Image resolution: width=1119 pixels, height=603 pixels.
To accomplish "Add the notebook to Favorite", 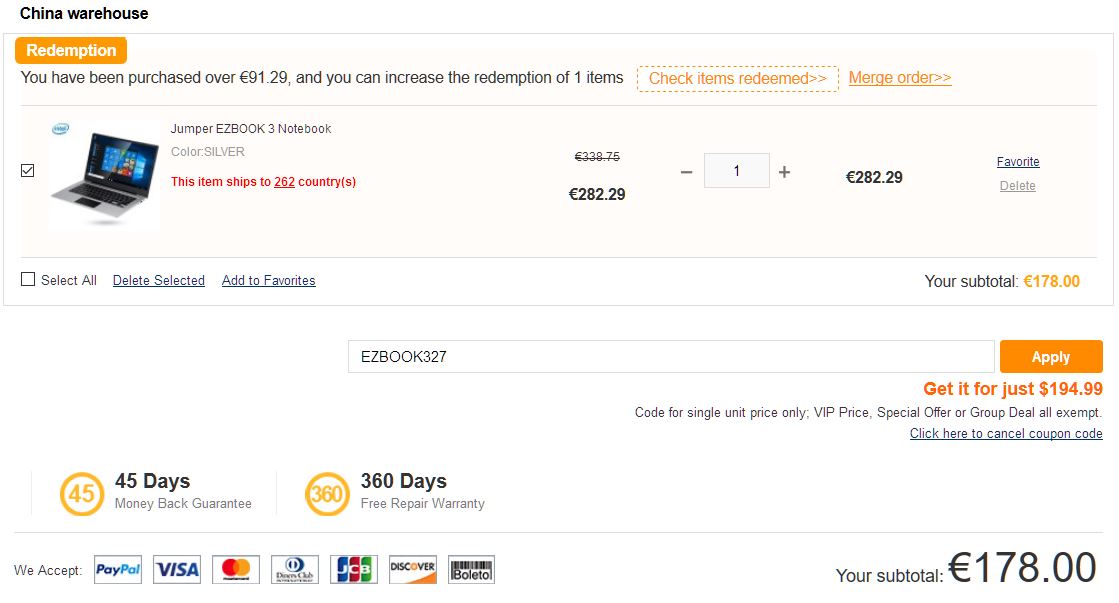I will pyautogui.click(x=1018, y=162).
